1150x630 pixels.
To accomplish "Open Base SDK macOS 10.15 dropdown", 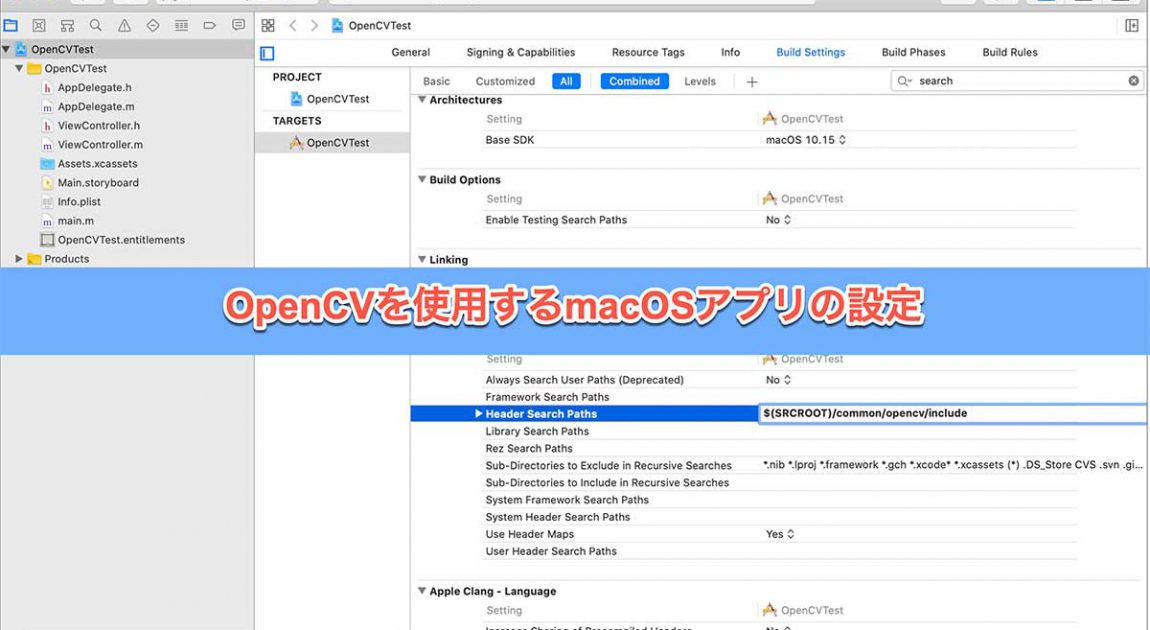I will tap(806, 140).
